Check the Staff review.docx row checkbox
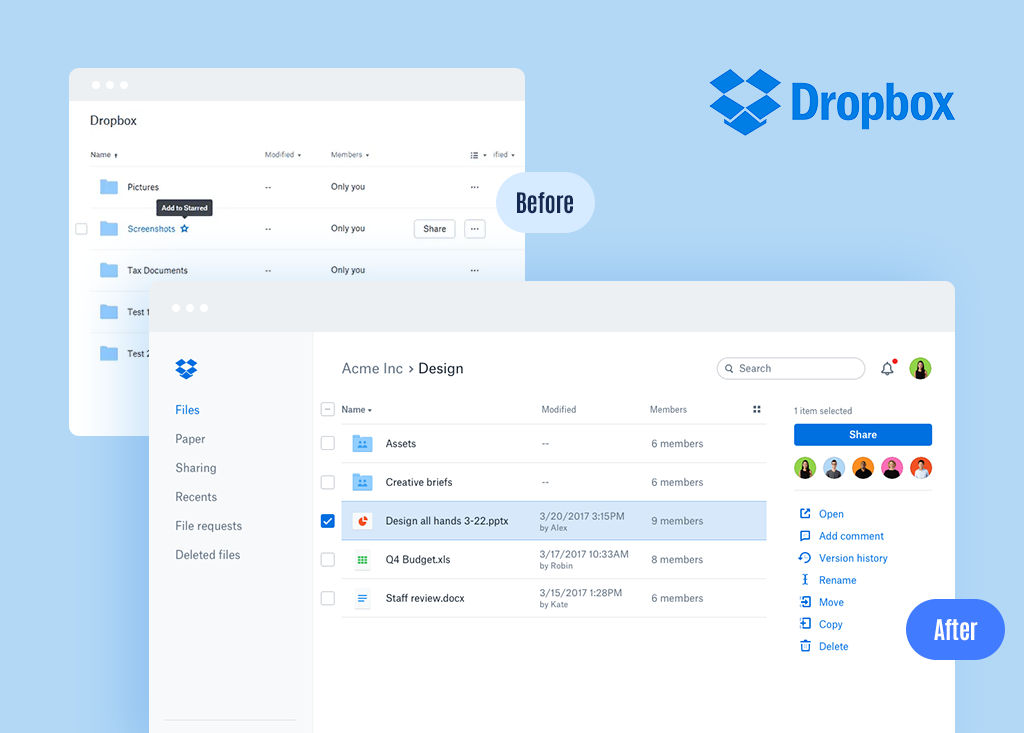The width and height of the screenshot is (1024, 733). pyautogui.click(x=328, y=598)
